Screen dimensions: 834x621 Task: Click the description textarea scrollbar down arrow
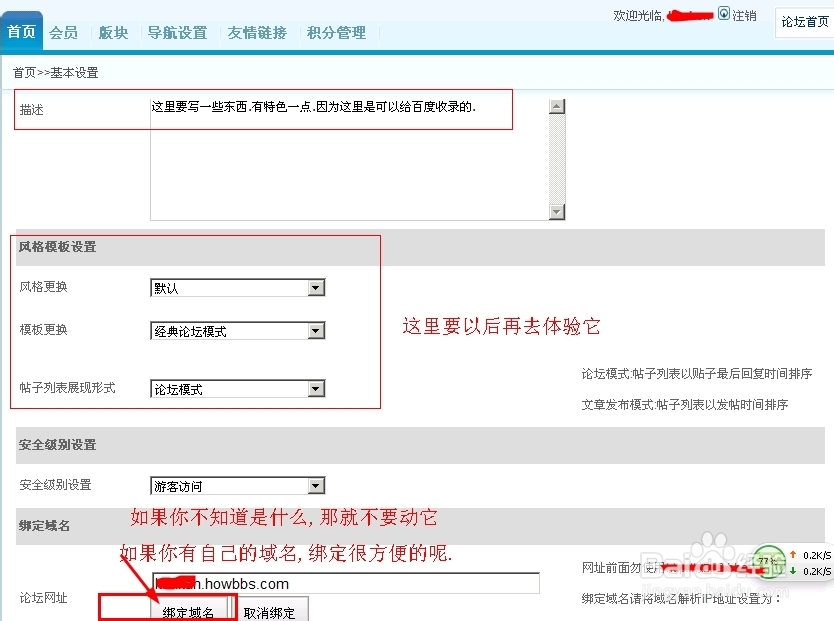click(556, 211)
